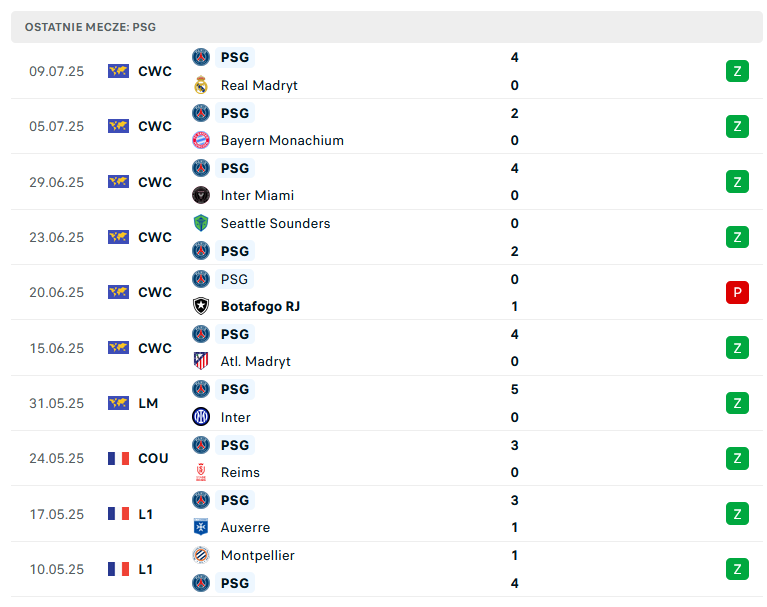Click the Montpellier club crest
The image size is (767, 607).
[x=201, y=555]
